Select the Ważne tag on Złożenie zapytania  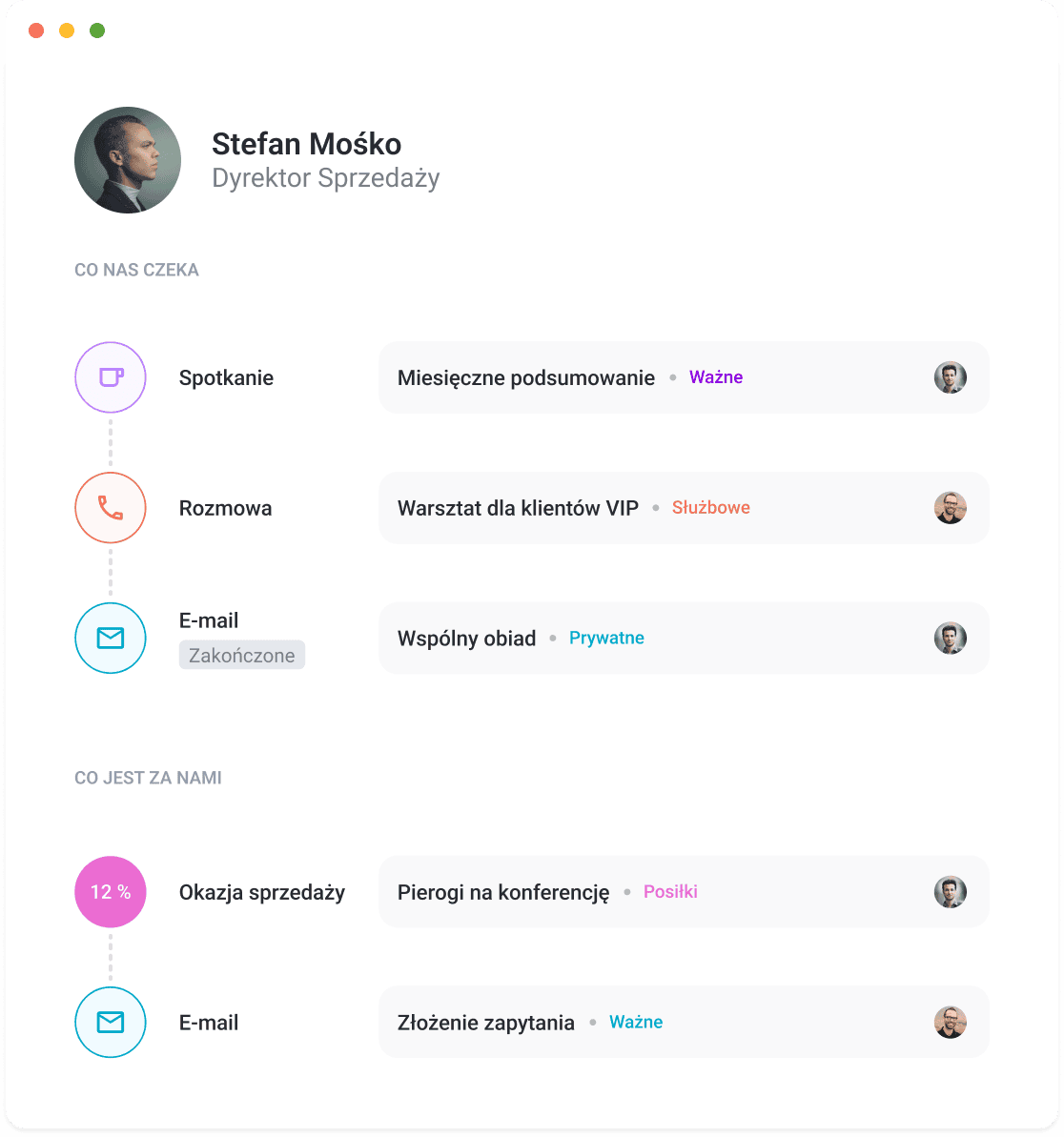[636, 1021]
